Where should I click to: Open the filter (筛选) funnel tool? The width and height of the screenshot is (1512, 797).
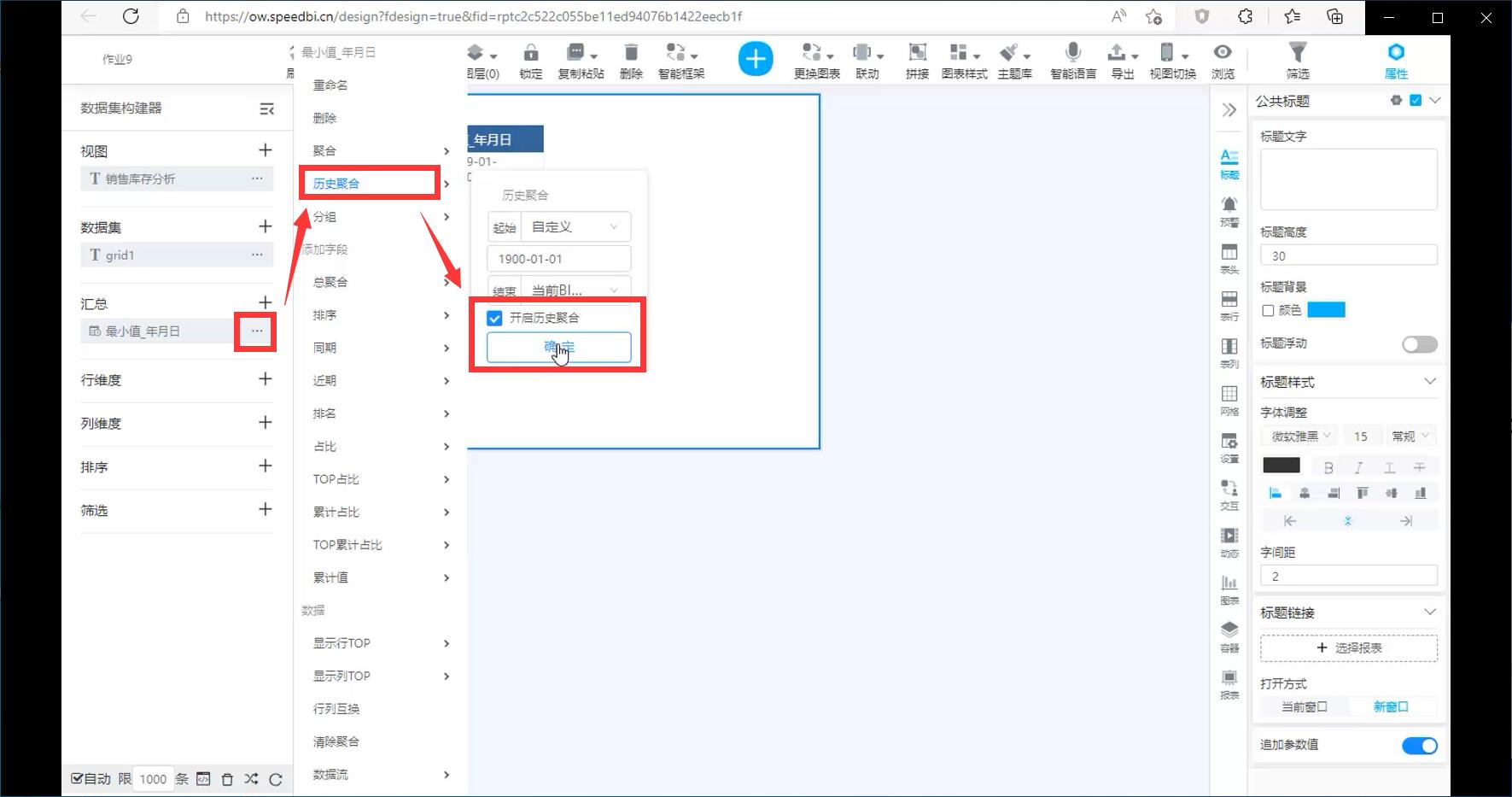(x=1298, y=60)
